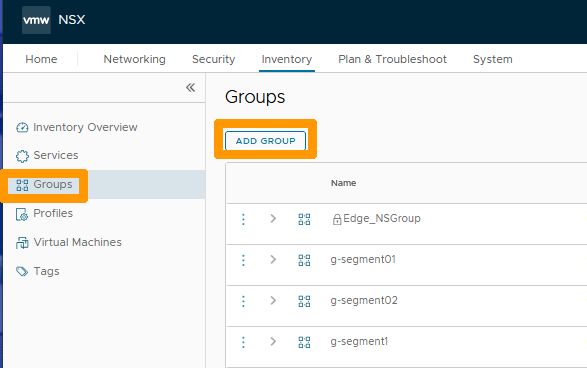Screen dimensions: 587x368
Task: Click the Groups sidebar icon
Action: 22,185
